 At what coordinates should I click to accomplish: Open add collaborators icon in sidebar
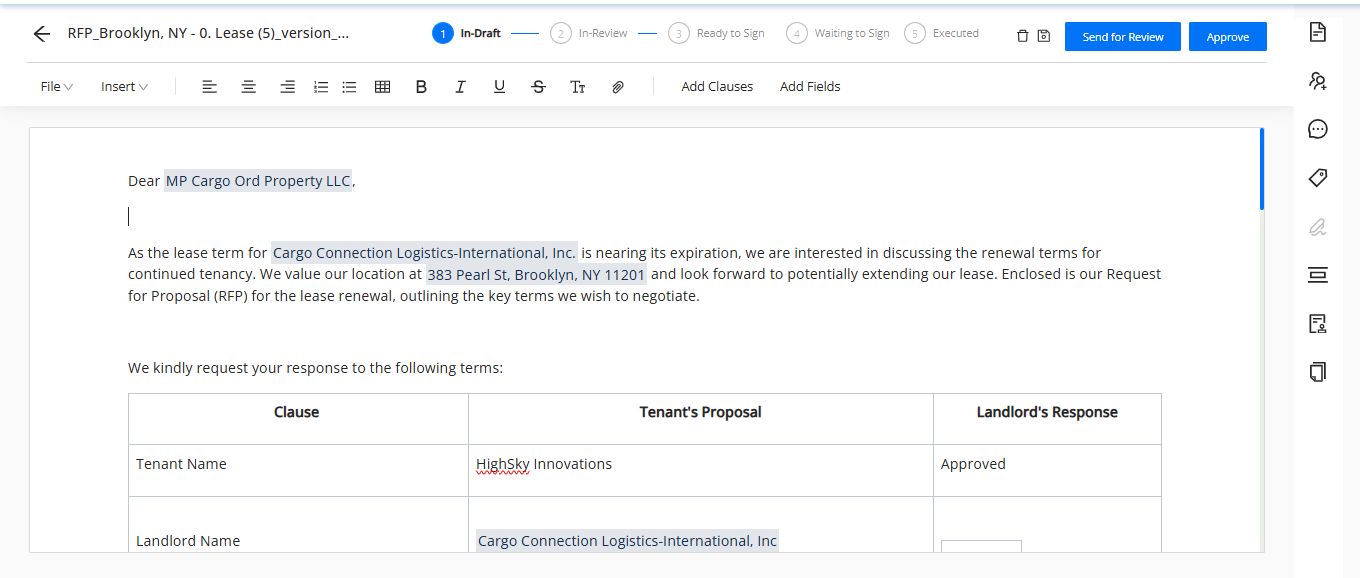pyautogui.click(x=1318, y=81)
